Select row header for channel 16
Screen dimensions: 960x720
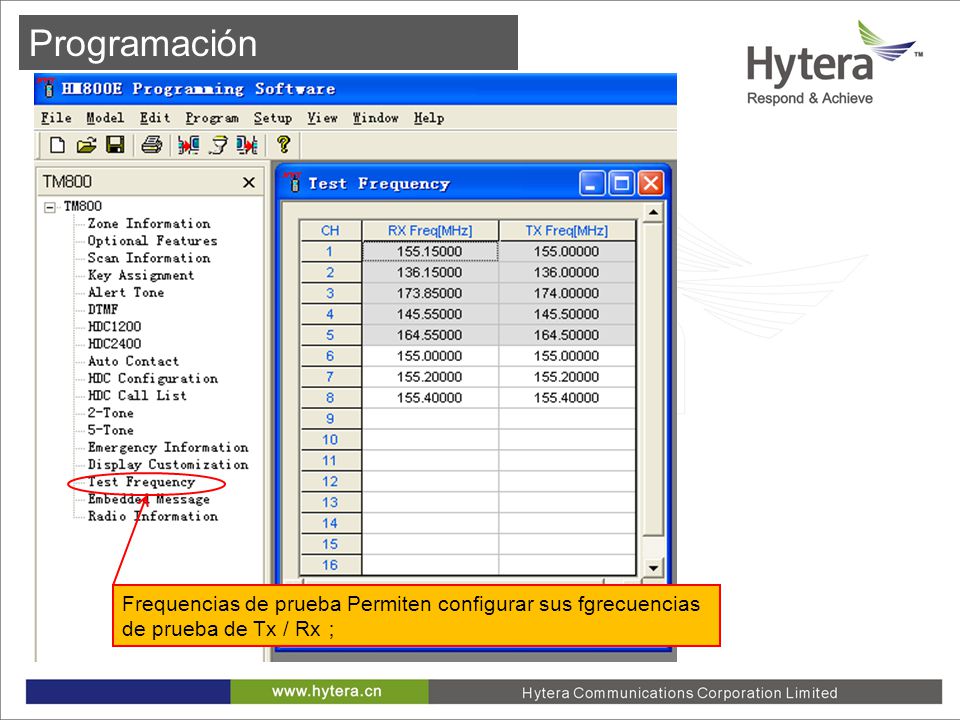click(330, 565)
